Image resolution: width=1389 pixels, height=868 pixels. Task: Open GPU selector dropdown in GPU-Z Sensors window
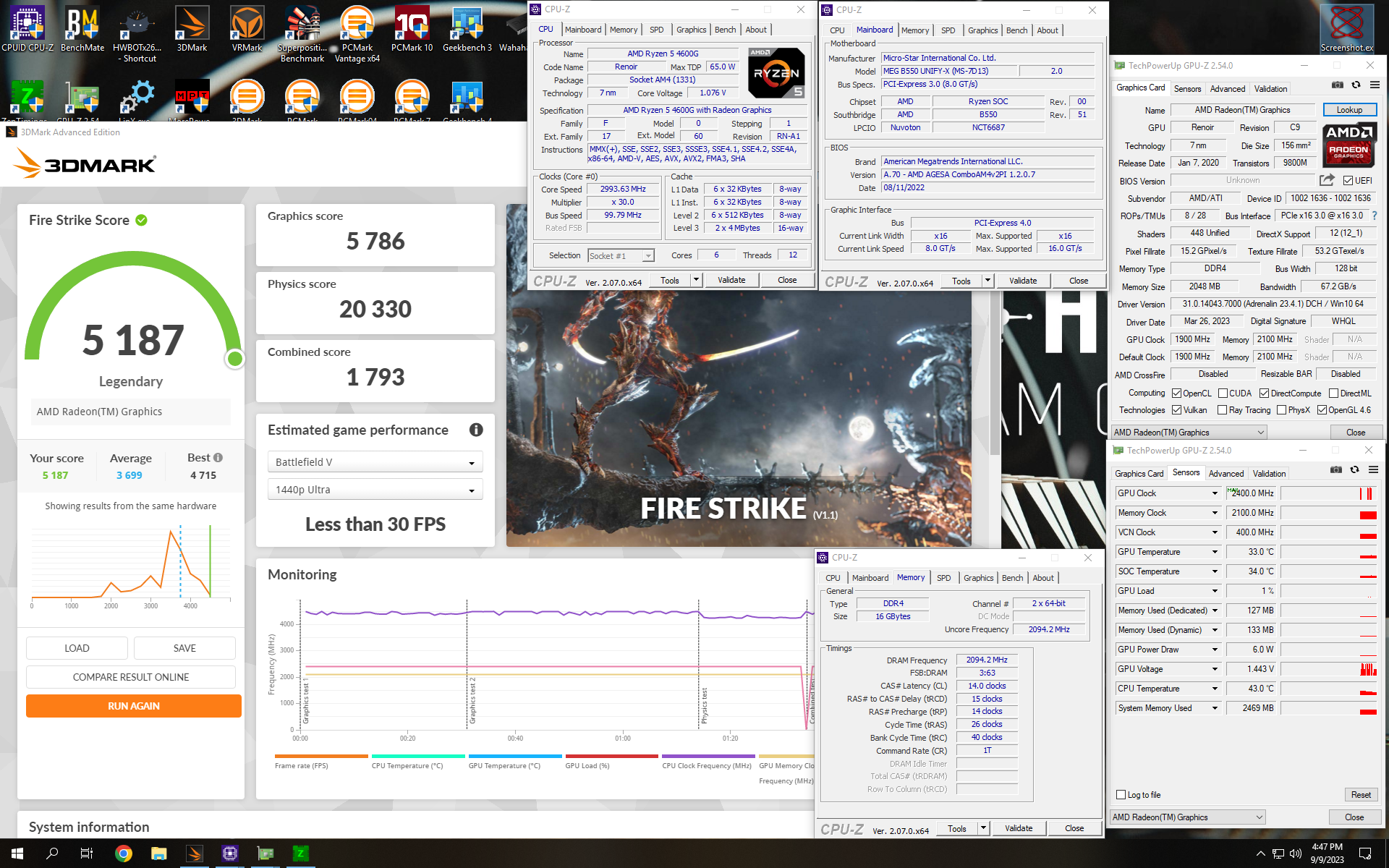pos(1188,817)
